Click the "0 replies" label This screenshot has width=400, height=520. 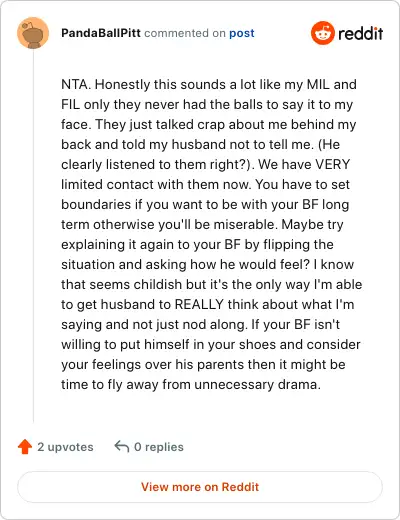[159, 447]
